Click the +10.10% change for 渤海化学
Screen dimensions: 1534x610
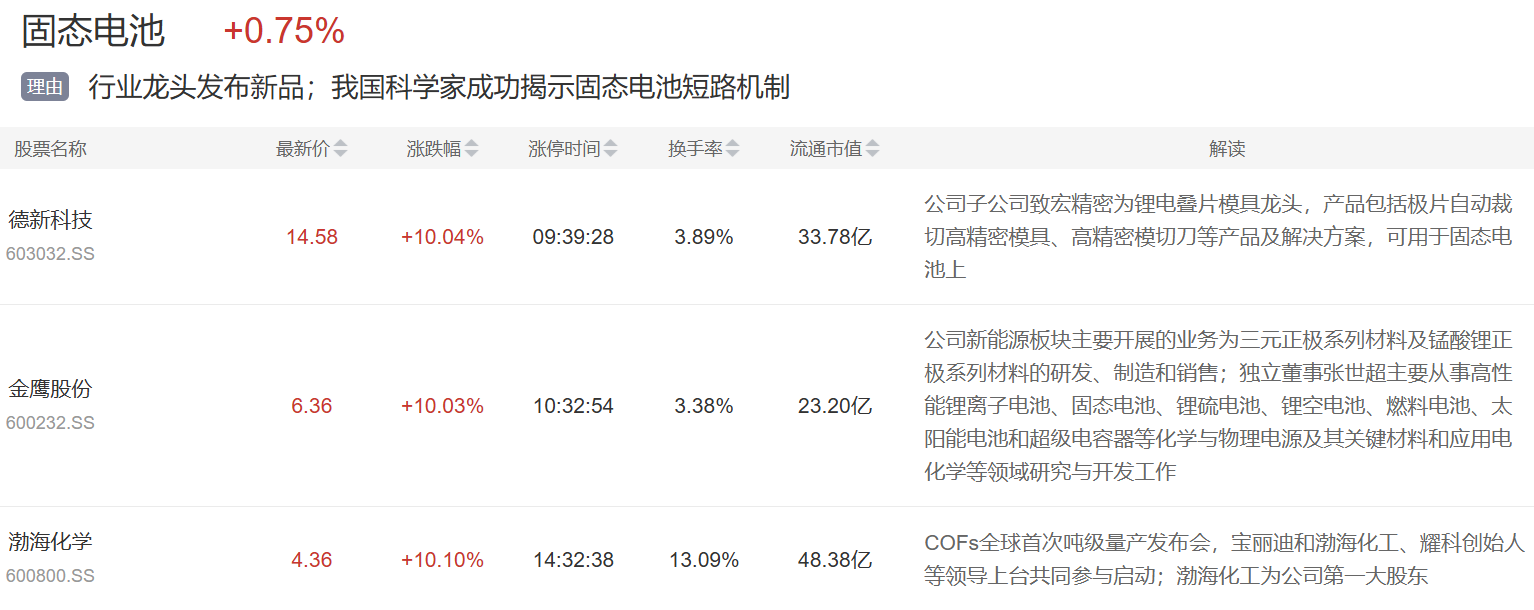442,560
